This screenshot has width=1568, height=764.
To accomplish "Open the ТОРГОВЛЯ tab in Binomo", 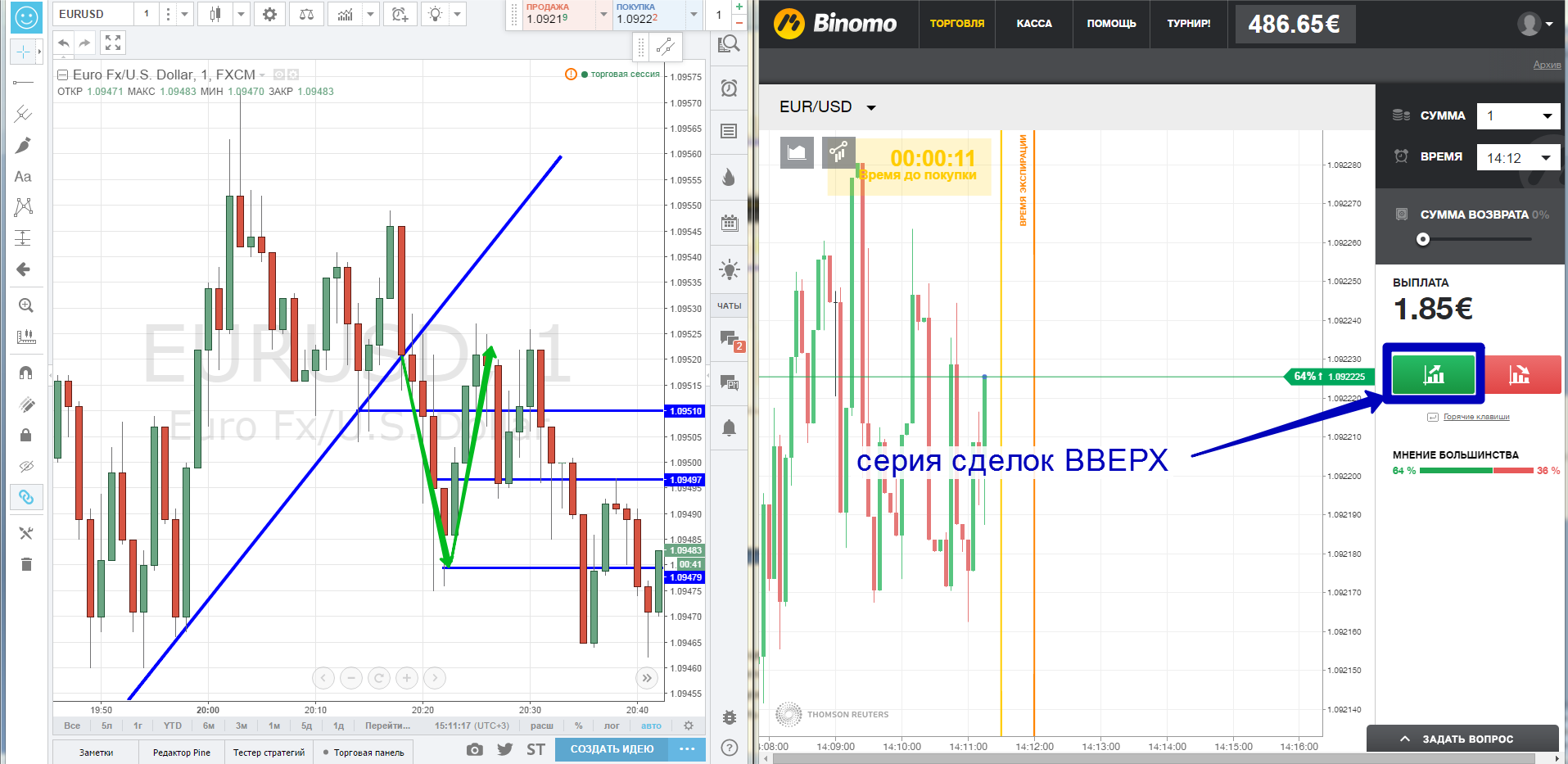I will click(957, 24).
